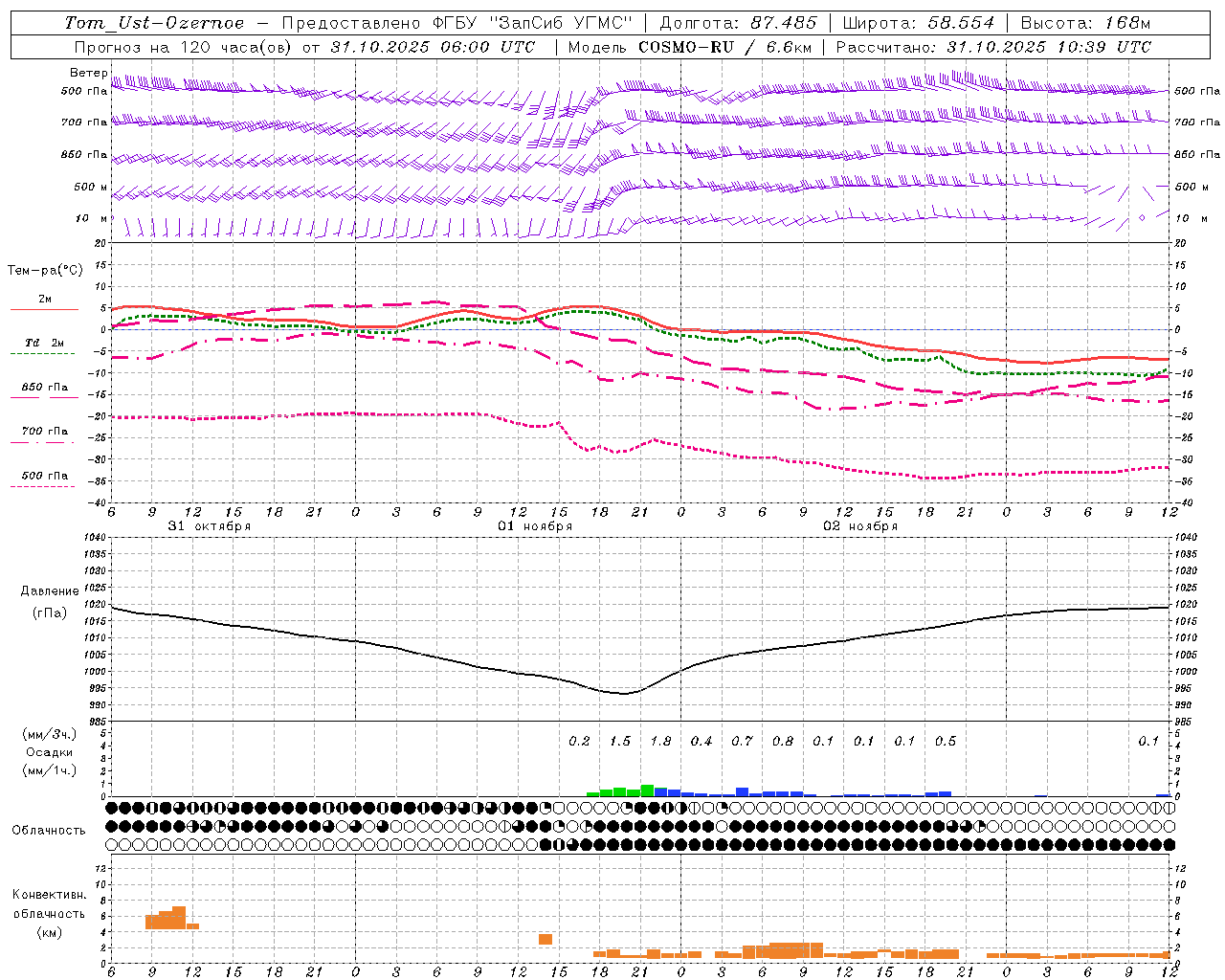This screenshot has height=980, width=1225.
Task: Click the Широта: 58.554 header field
Action: click(919, 23)
